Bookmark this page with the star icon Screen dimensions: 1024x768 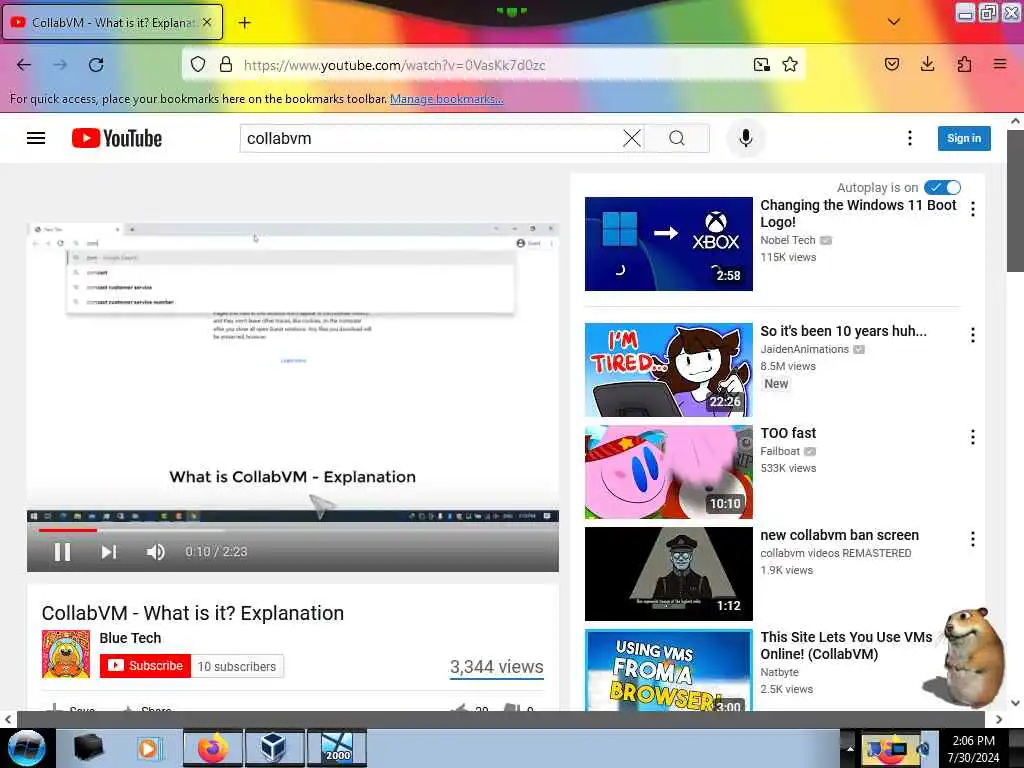[790, 65]
